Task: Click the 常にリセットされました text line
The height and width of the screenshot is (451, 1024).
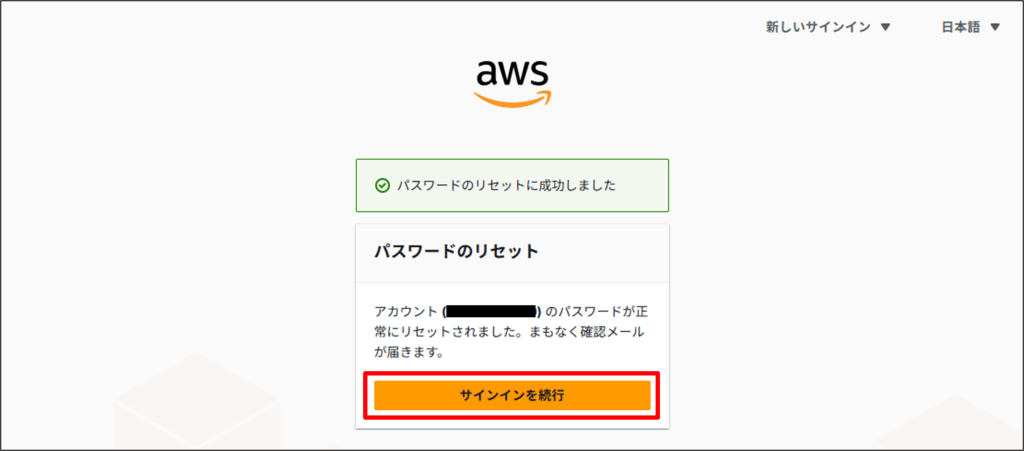Action: click(440, 332)
